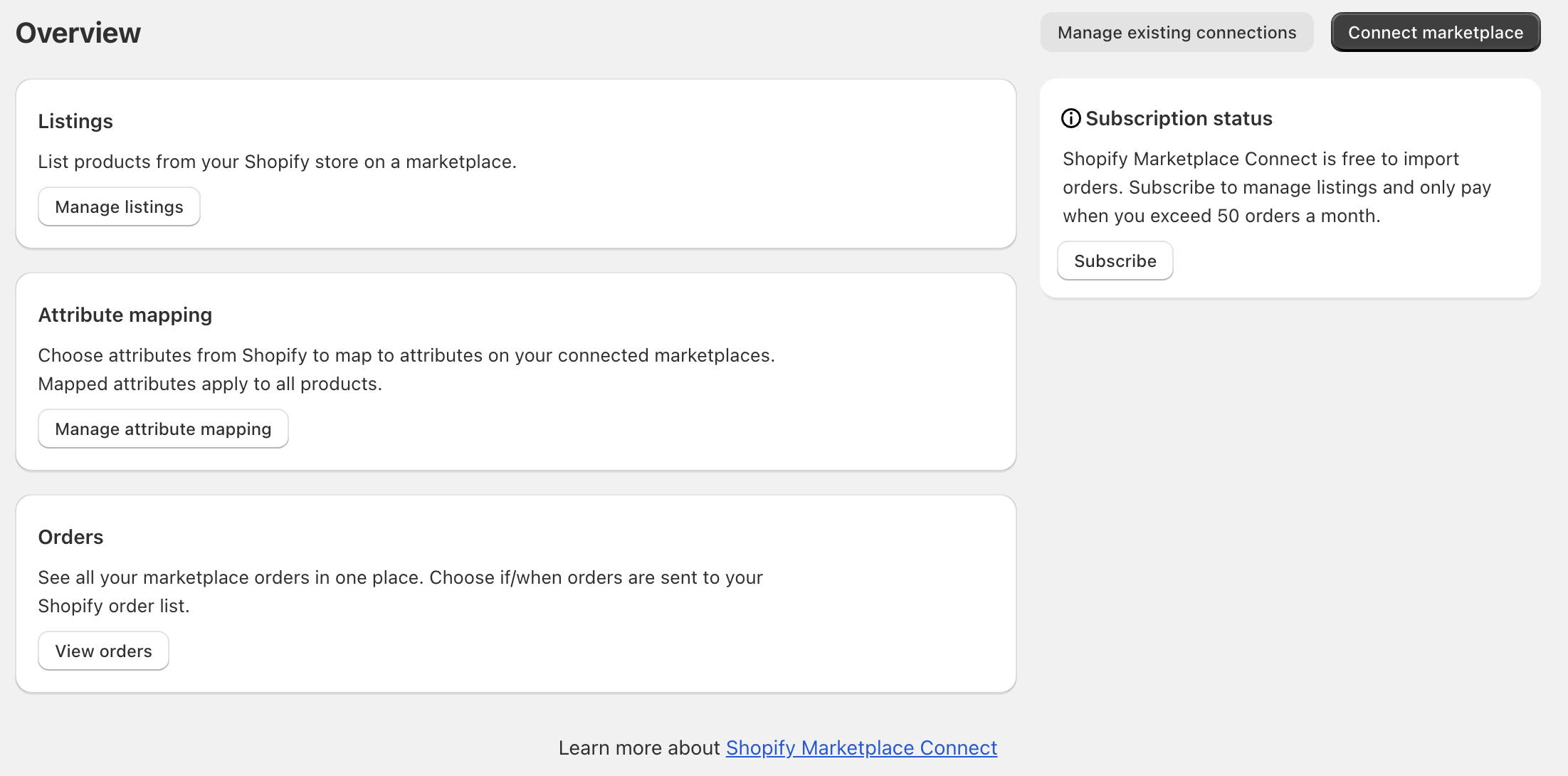The width and height of the screenshot is (1568, 776).
Task: Click the 'Learn more about' footer text
Action: (x=639, y=748)
